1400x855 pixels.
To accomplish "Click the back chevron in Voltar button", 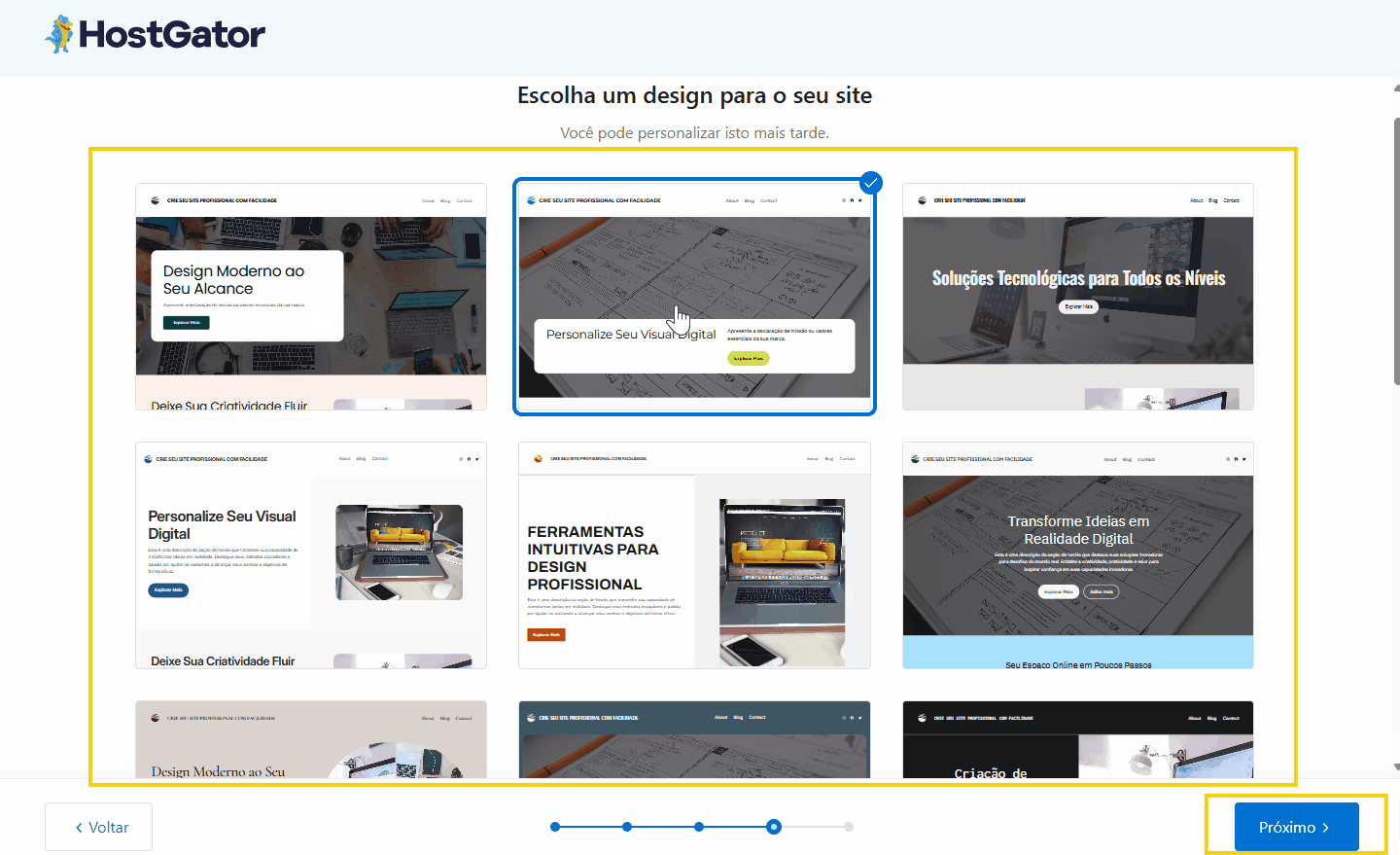I will [79, 828].
